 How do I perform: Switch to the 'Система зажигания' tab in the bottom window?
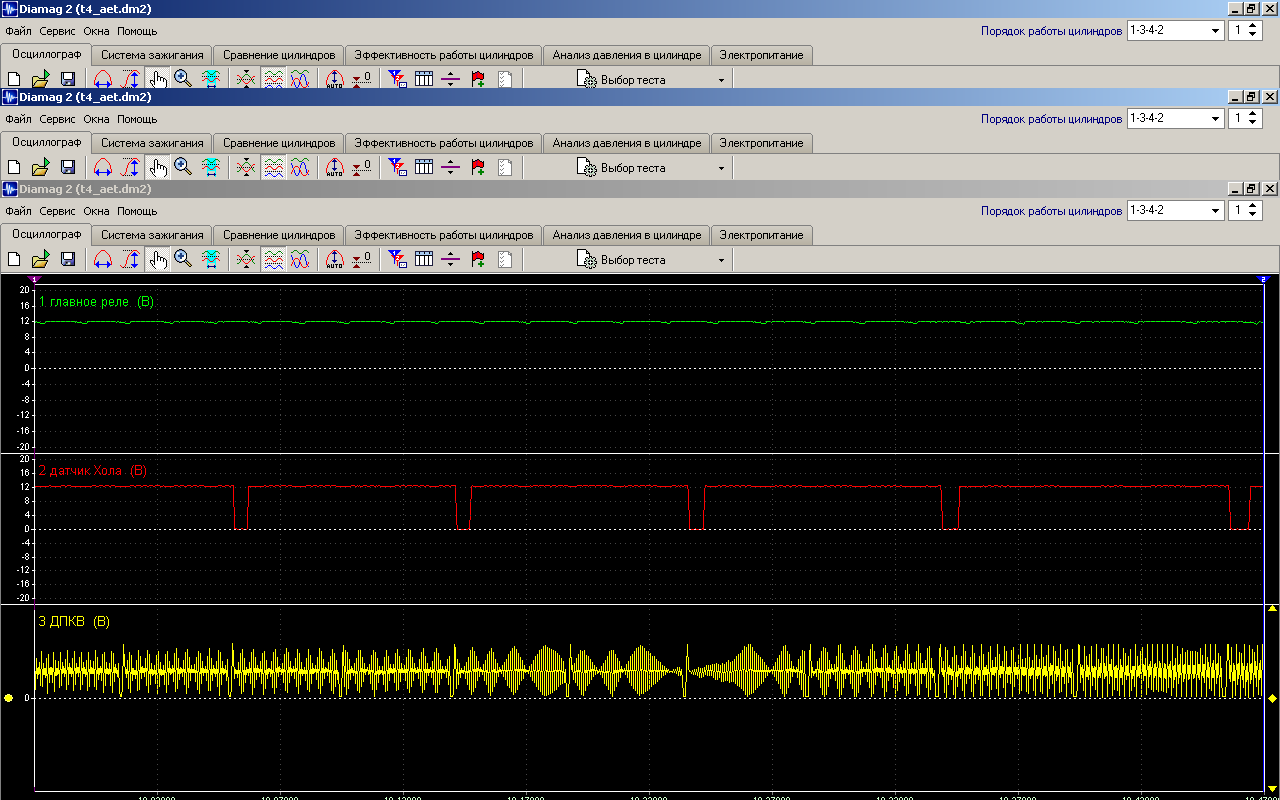pos(152,235)
